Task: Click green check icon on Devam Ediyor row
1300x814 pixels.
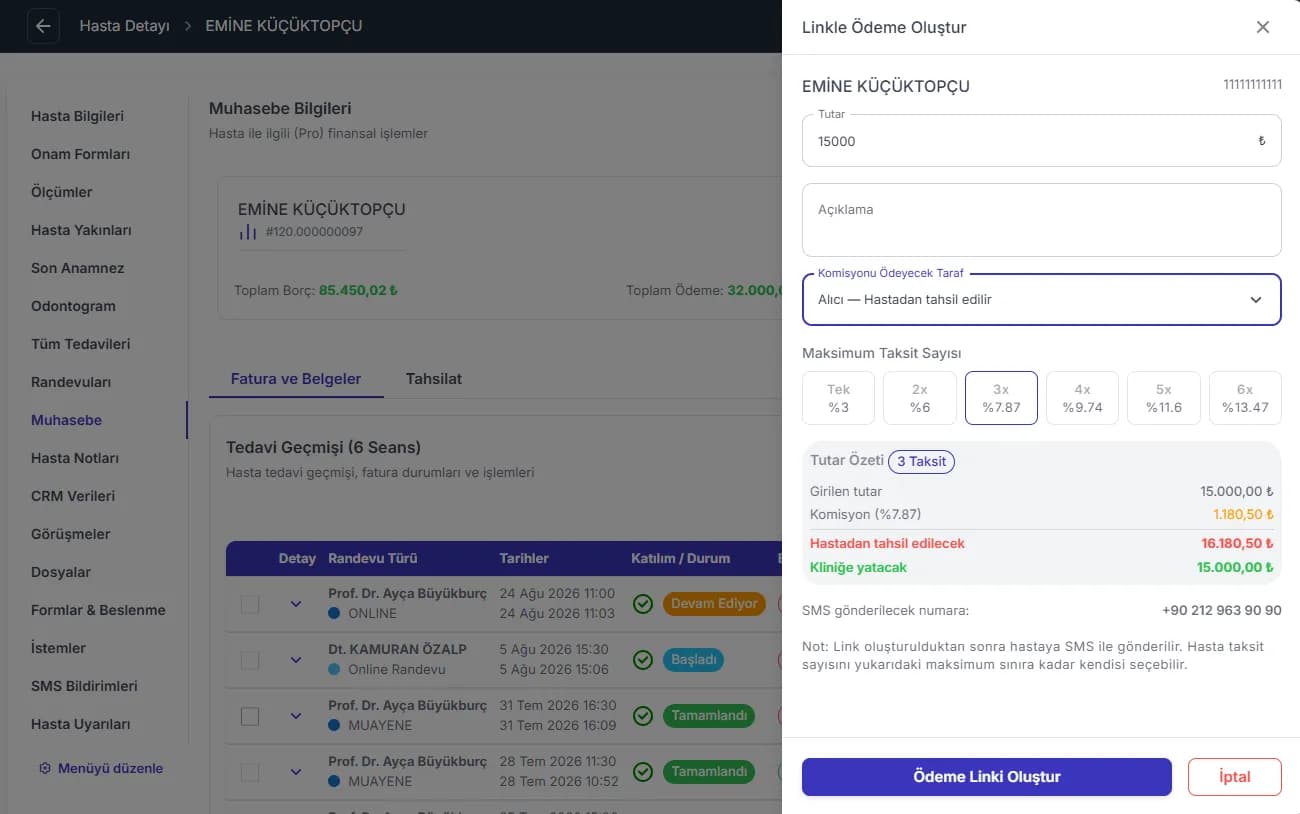Action: 643,604
